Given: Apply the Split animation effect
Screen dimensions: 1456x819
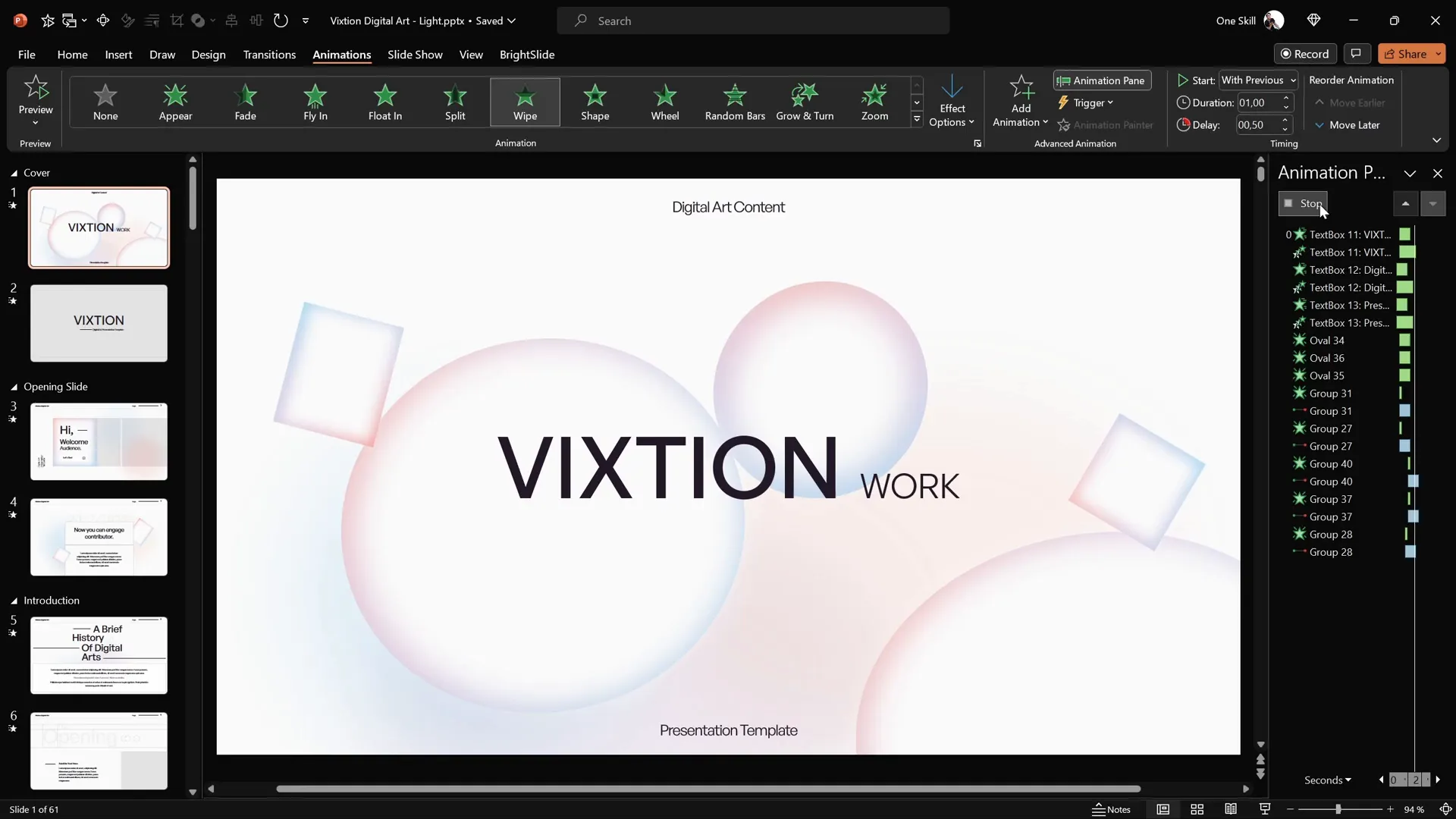Looking at the screenshot, I should coord(455,102).
